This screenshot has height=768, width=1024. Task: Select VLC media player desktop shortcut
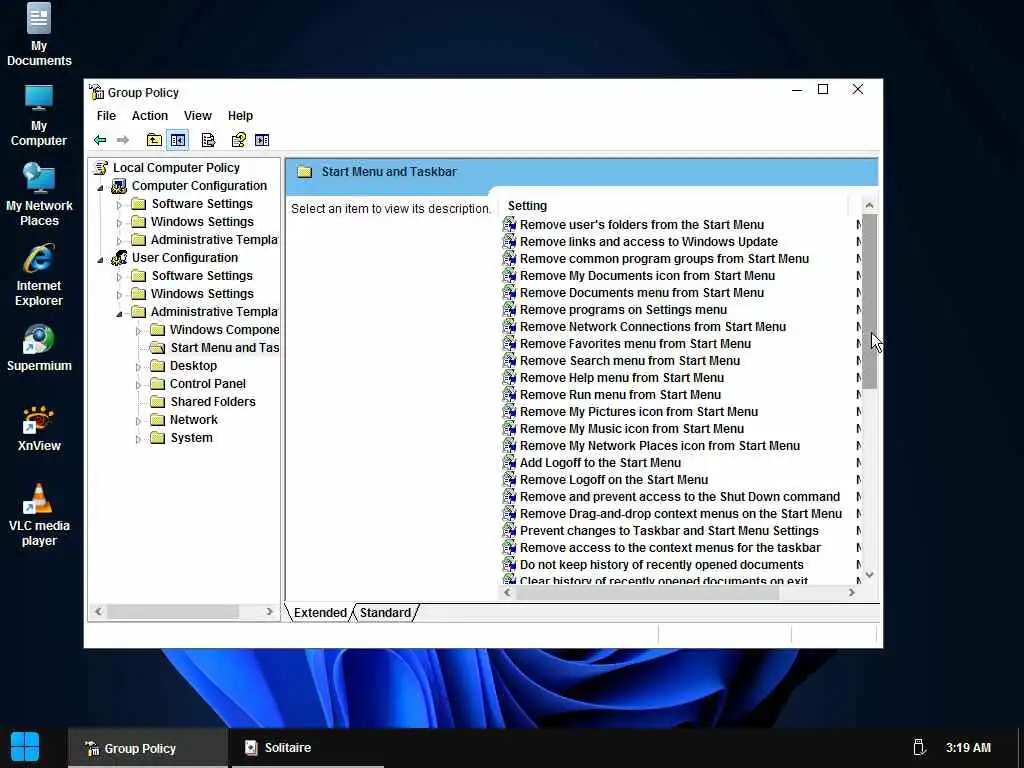[x=39, y=515]
